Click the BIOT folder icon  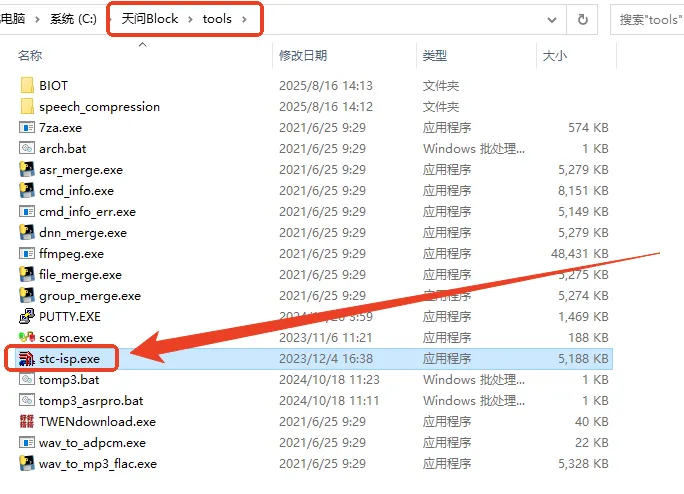click(x=27, y=86)
